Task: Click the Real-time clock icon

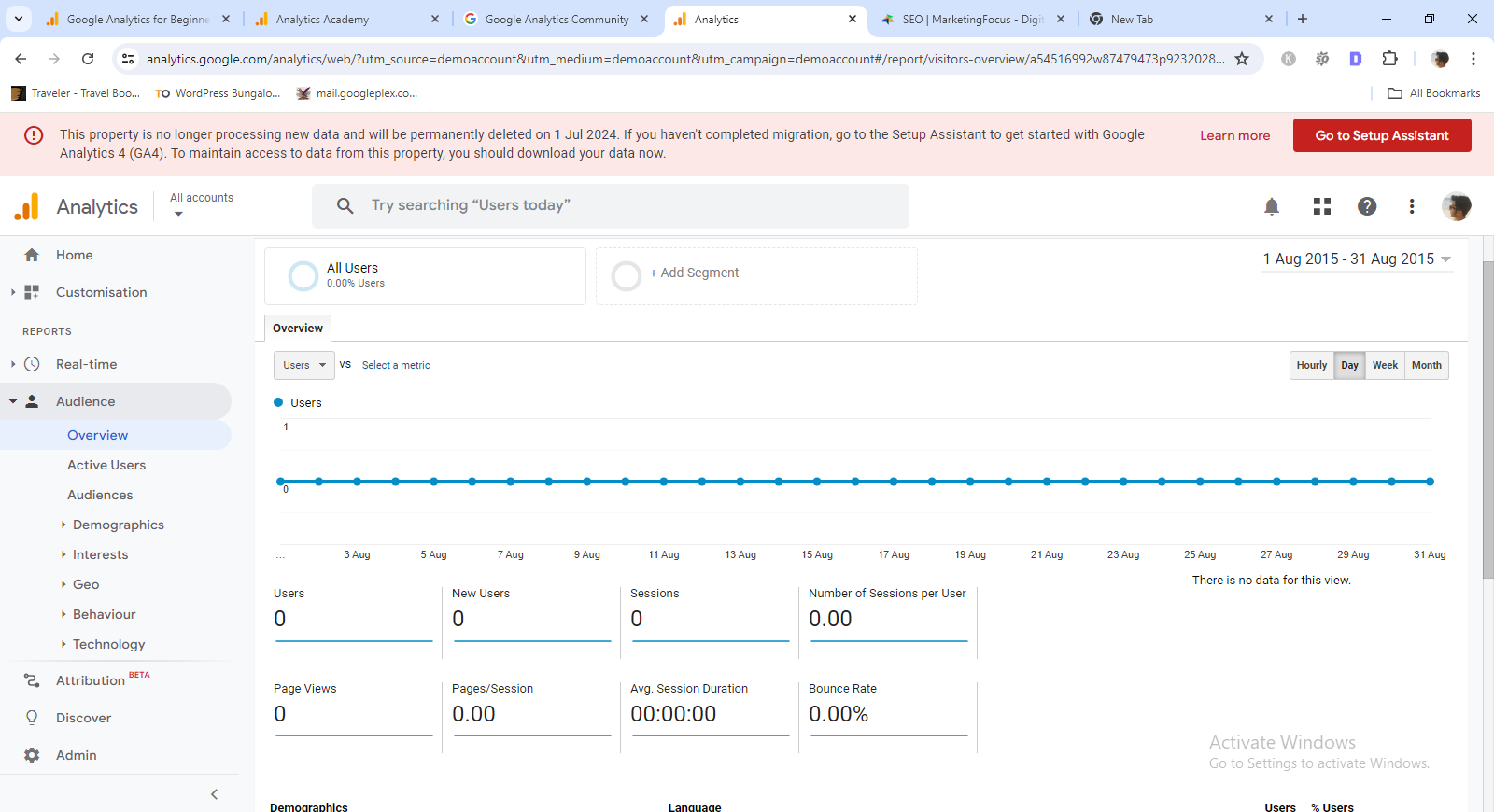Action: pos(32,364)
